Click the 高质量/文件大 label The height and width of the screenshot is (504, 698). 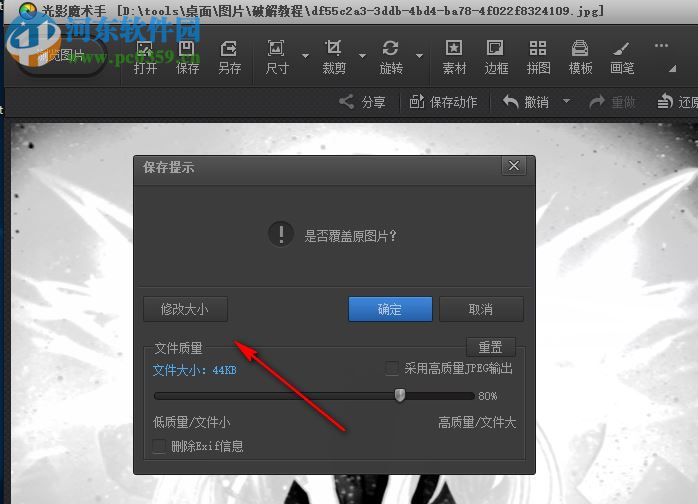477,422
